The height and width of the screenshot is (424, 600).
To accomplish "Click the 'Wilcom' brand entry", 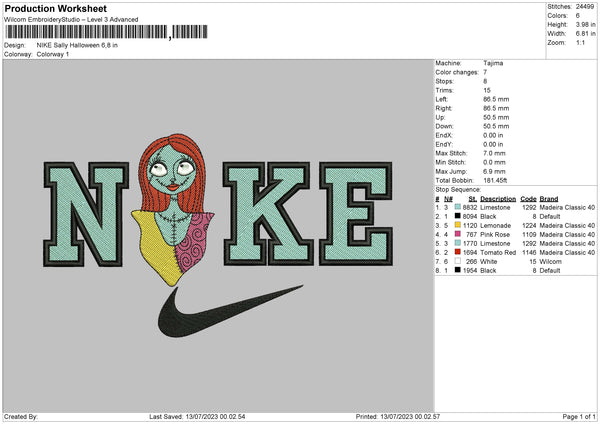I will coord(551,261).
